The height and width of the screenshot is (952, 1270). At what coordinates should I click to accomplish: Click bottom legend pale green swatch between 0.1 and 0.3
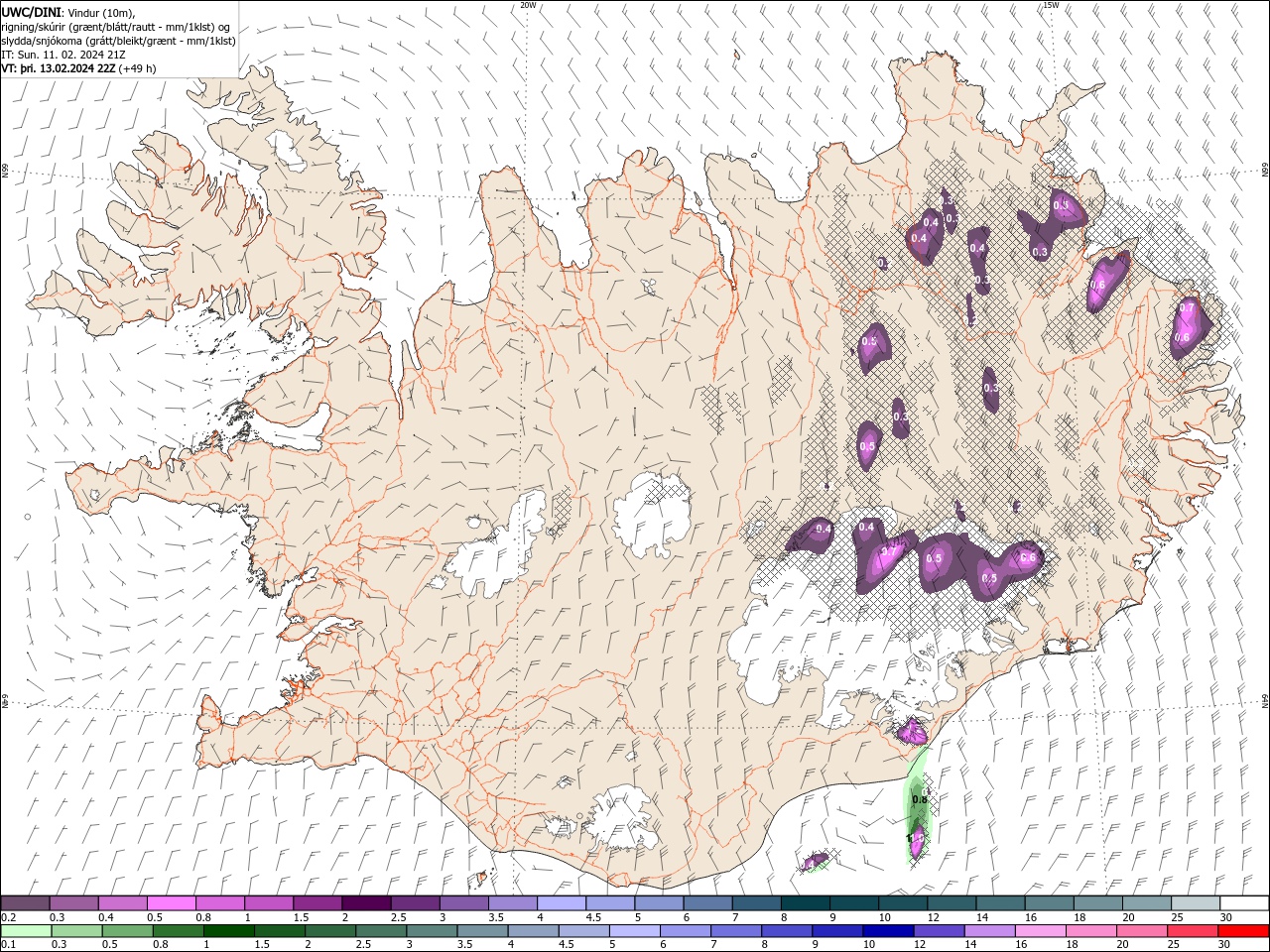tap(25, 931)
